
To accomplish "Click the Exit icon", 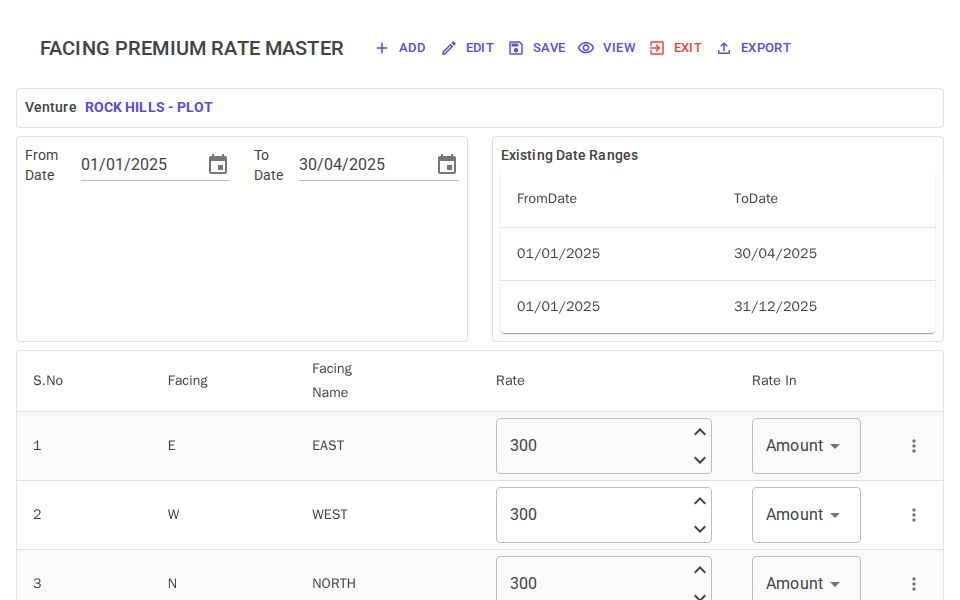I will pos(657,47).
